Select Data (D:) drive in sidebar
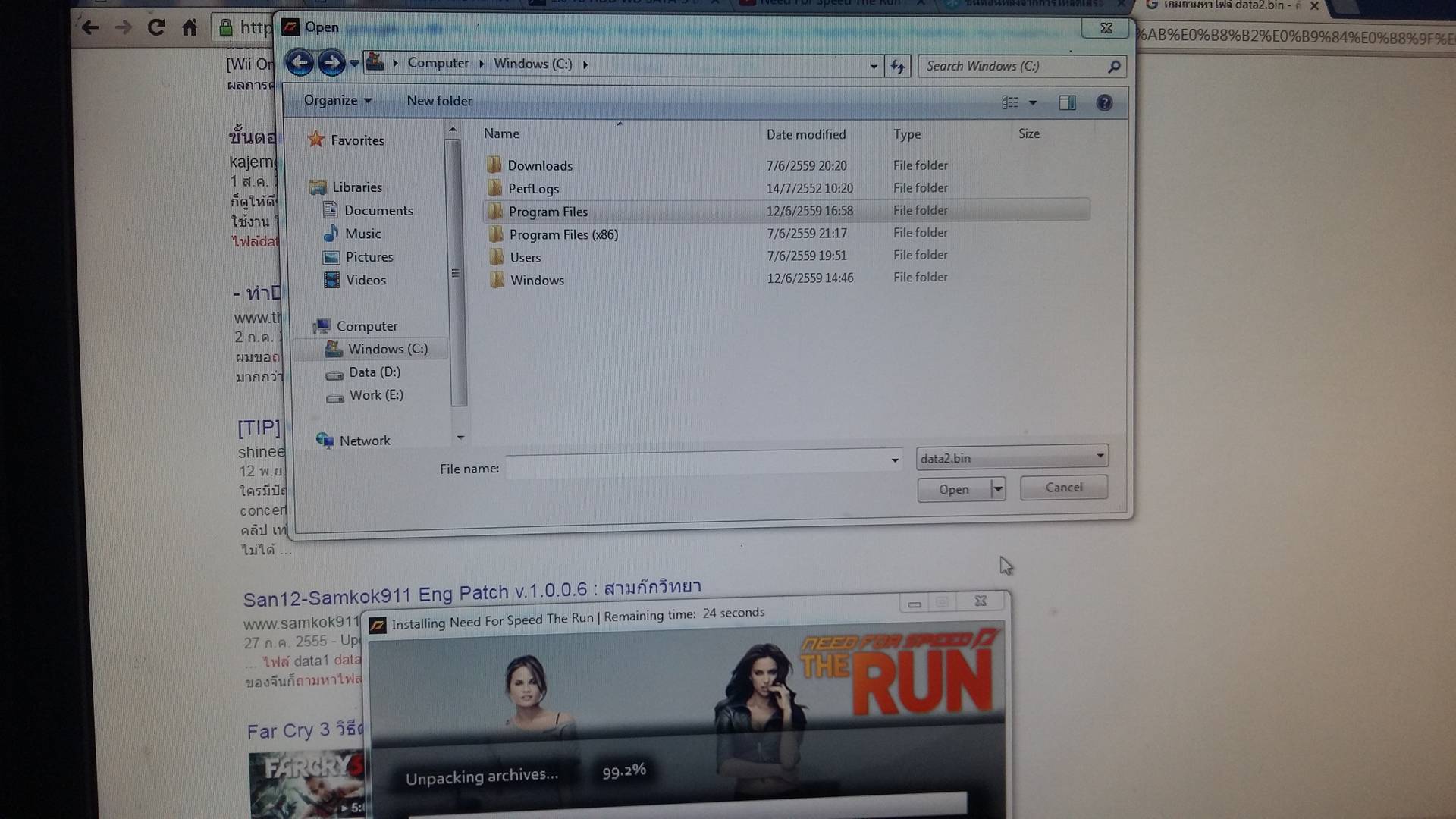The width and height of the screenshot is (1456, 819). tap(374, 372)
